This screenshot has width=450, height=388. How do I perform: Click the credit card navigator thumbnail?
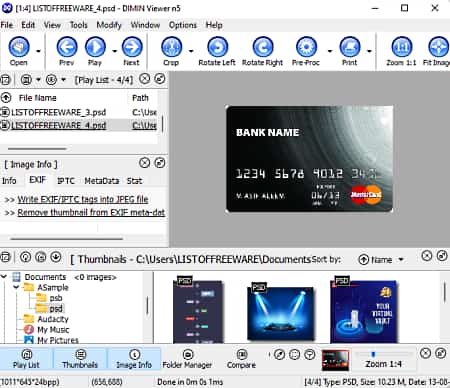pos(335,360)
